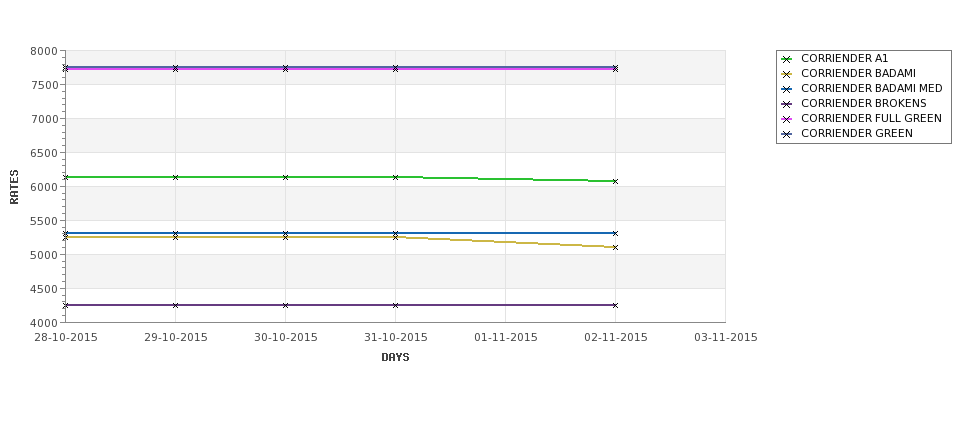
Task: Click the RATES y-axis title
Action: (x=14, y=187)
